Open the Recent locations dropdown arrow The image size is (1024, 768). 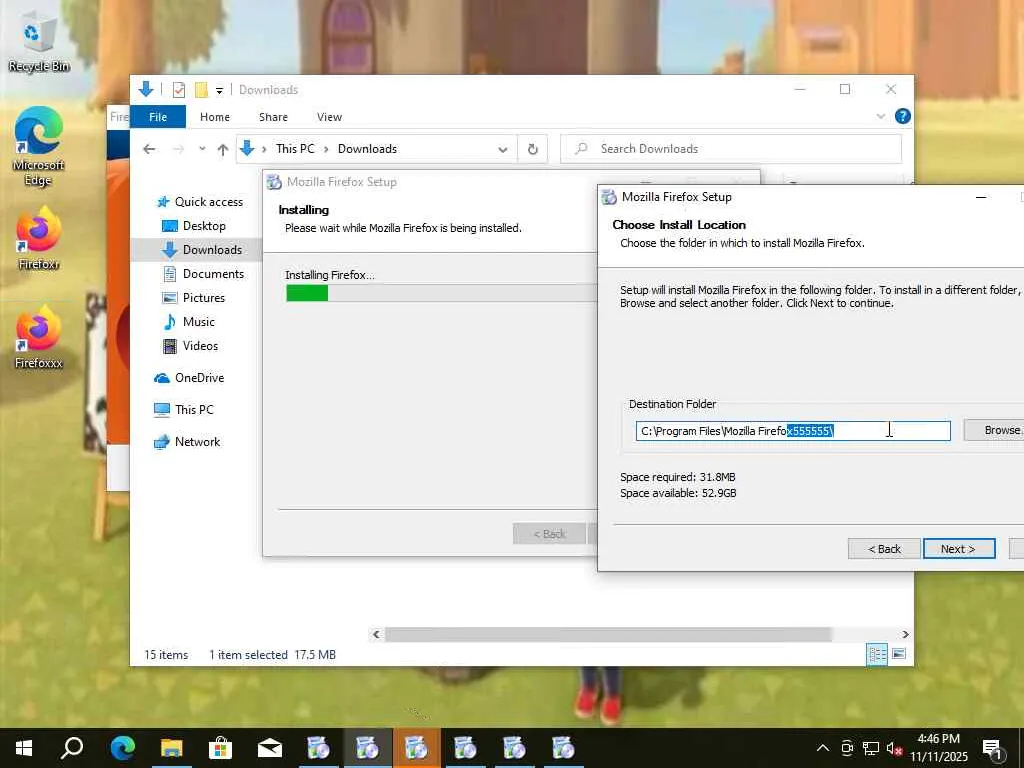pos(202,149)
